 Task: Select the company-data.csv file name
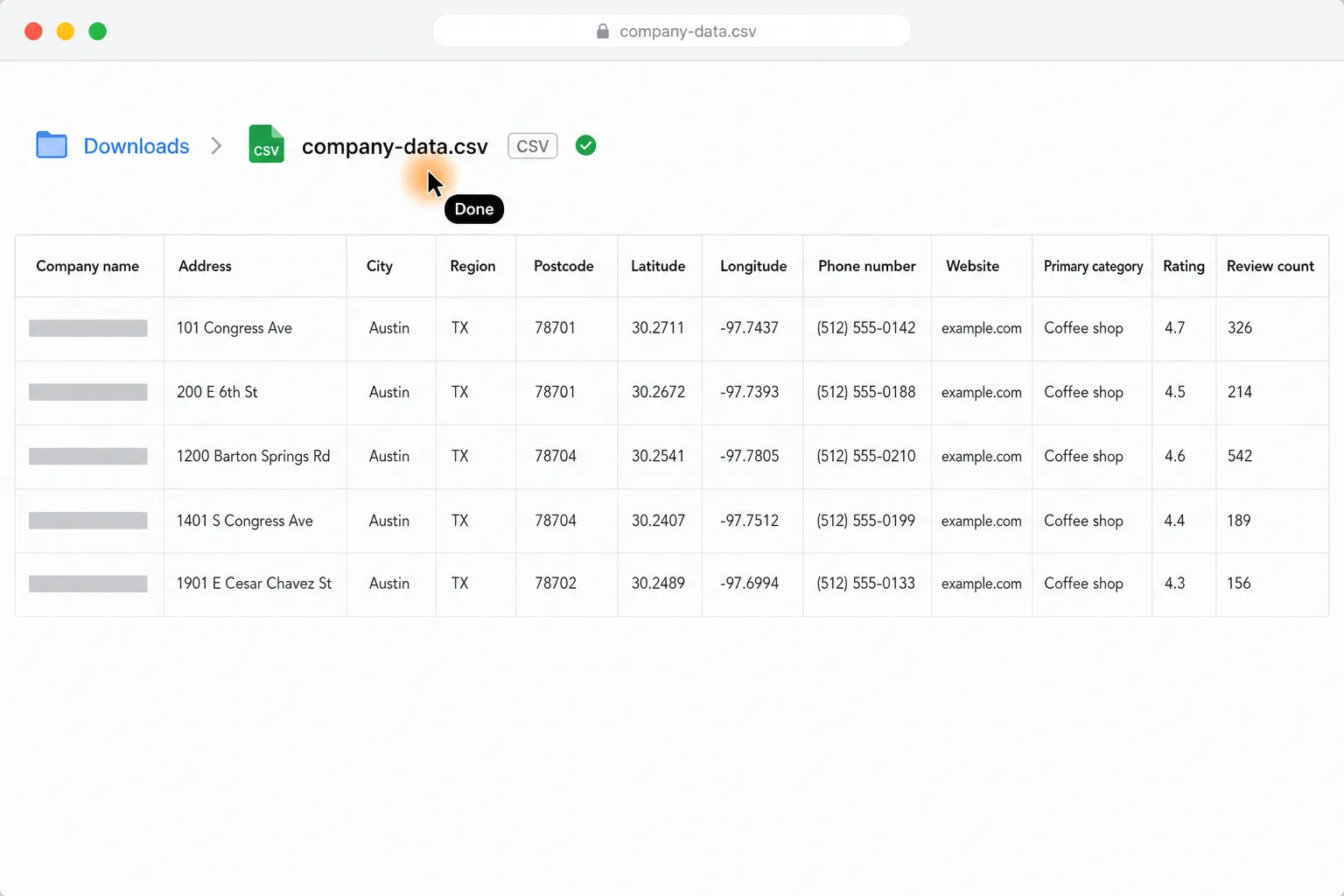click(395, 146)
